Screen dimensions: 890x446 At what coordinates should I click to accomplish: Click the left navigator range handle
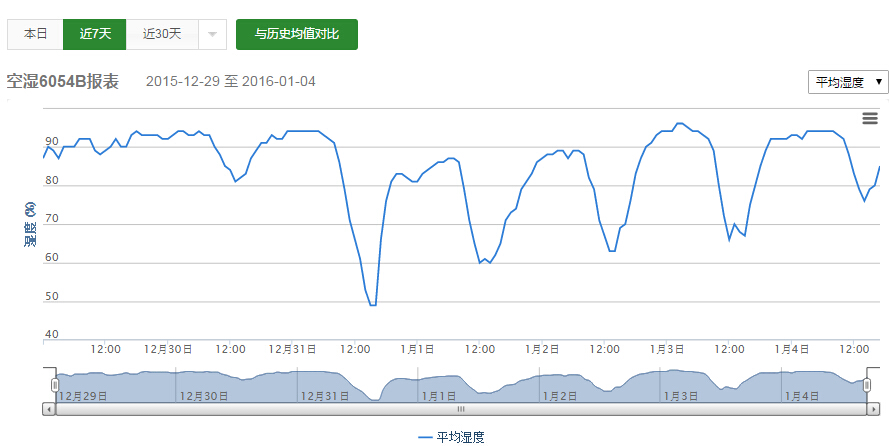click(x=56, y=385)
